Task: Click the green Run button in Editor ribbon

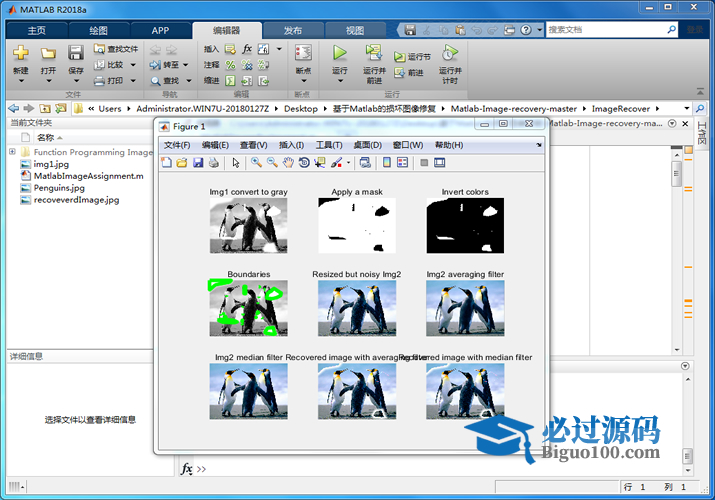Action: tap(340, 52)
